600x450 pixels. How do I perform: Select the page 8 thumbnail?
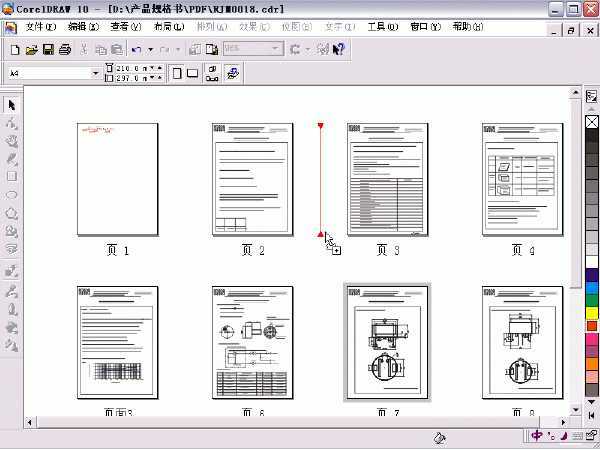pos(522,342)
